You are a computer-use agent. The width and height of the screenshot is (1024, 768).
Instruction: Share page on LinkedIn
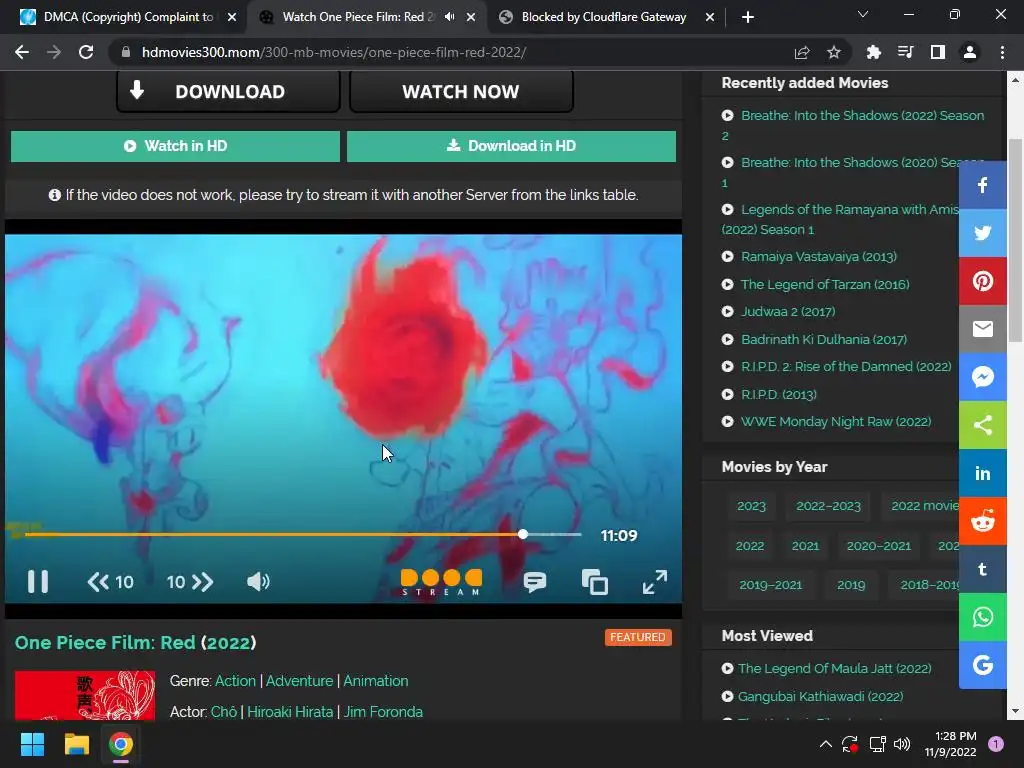982,473
